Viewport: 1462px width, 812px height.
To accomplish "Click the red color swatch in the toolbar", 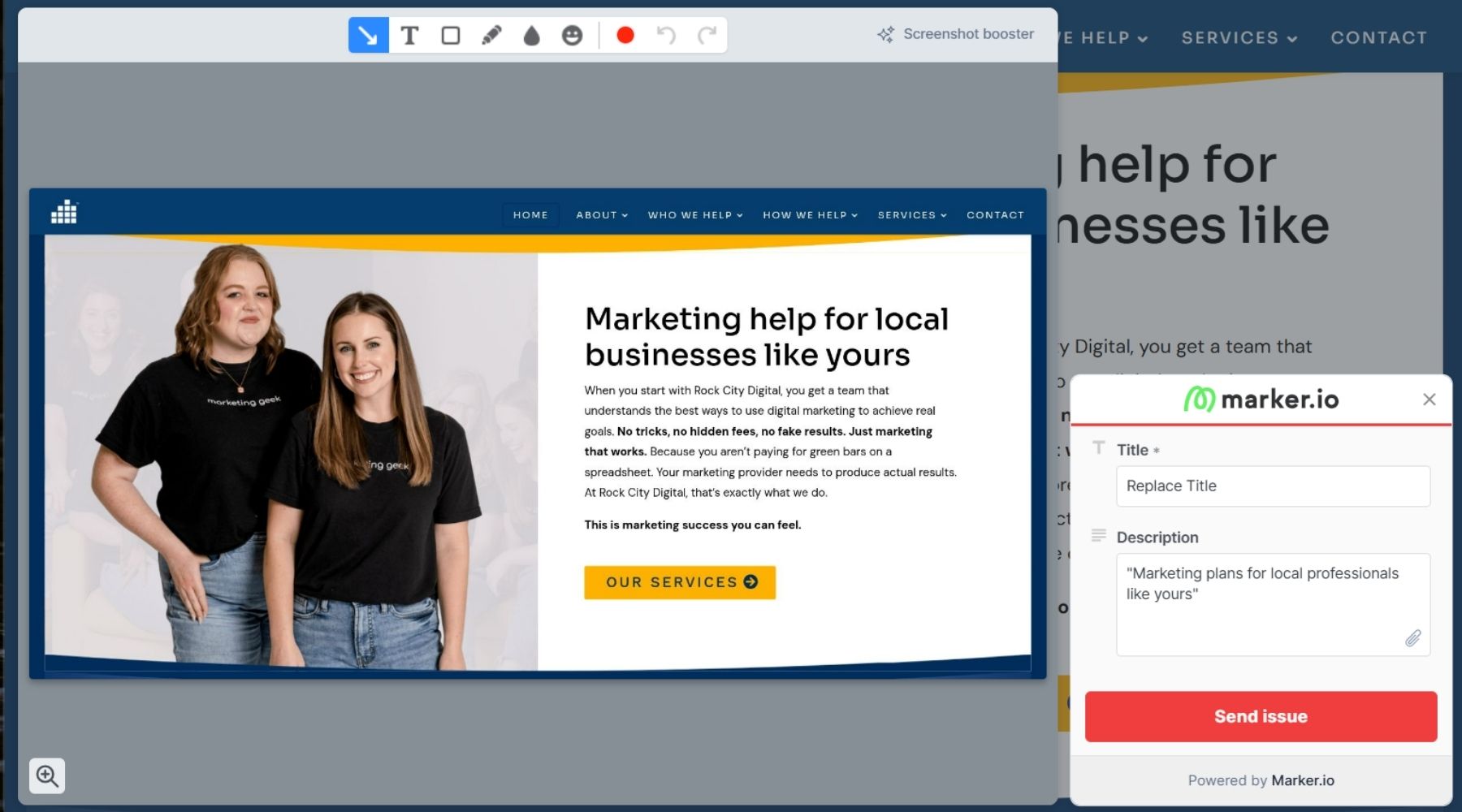I will click(x=625, y=36).
